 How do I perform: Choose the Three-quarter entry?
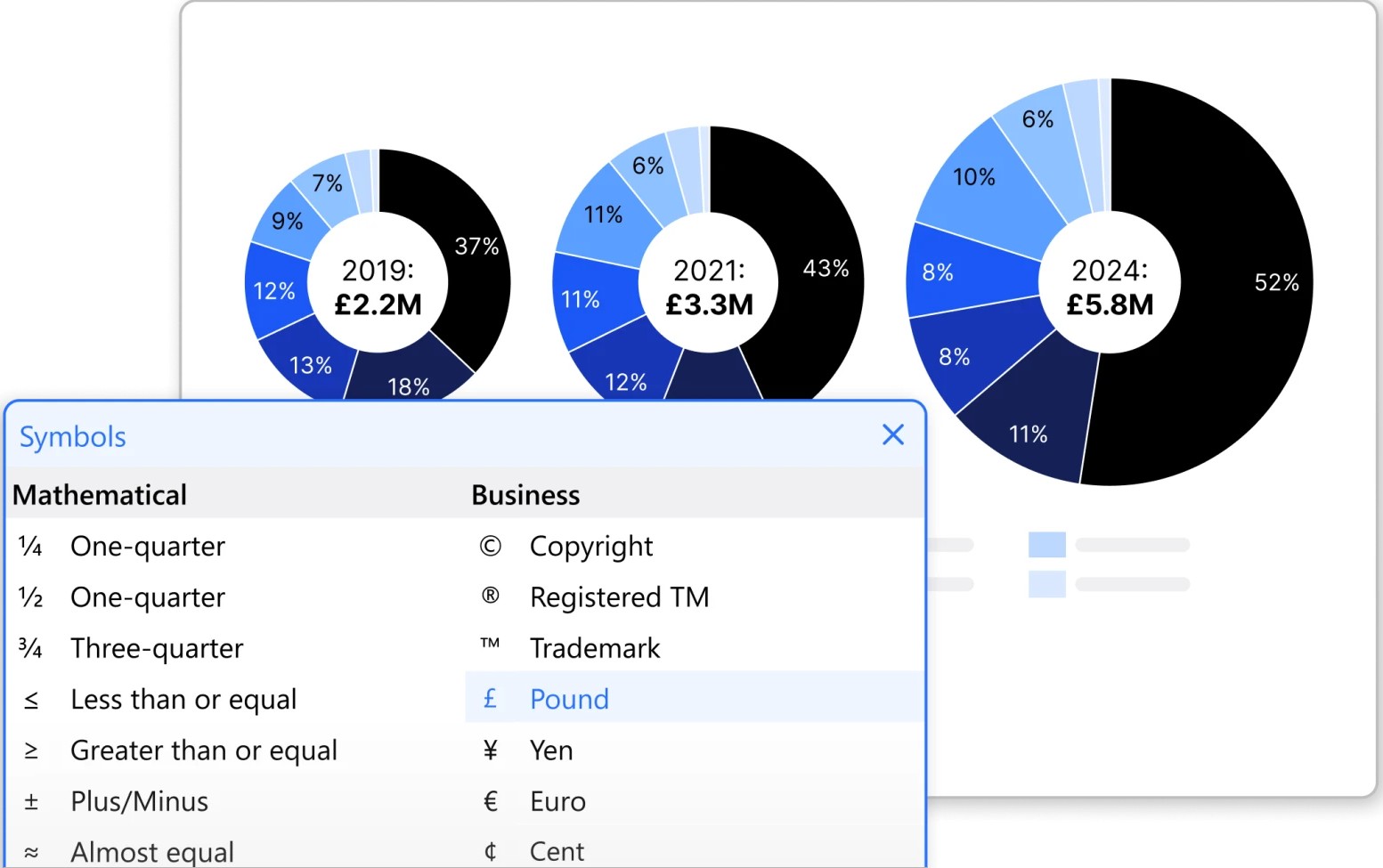(156, 648)
